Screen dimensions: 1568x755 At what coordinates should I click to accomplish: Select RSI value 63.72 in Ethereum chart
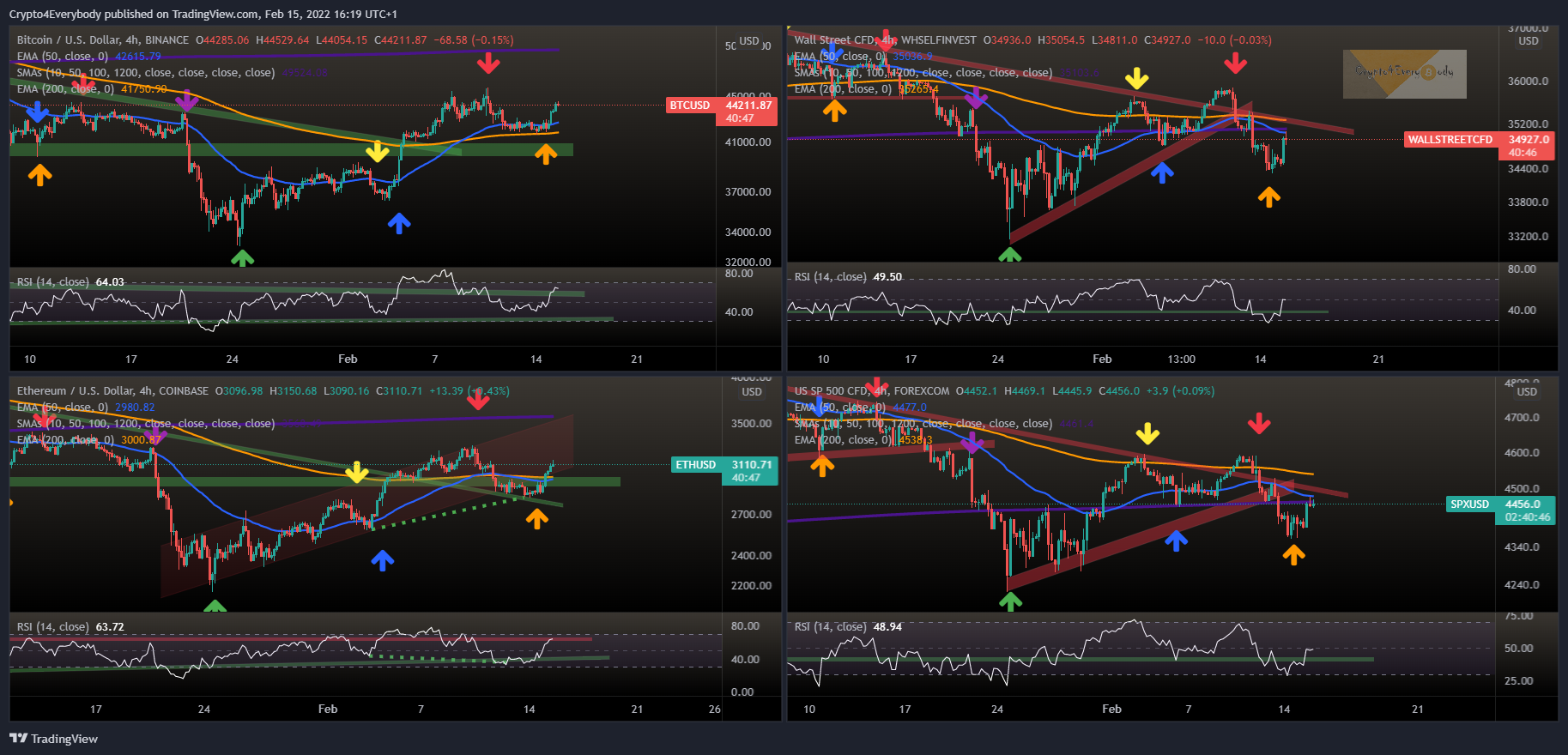[x=110, y=627]
